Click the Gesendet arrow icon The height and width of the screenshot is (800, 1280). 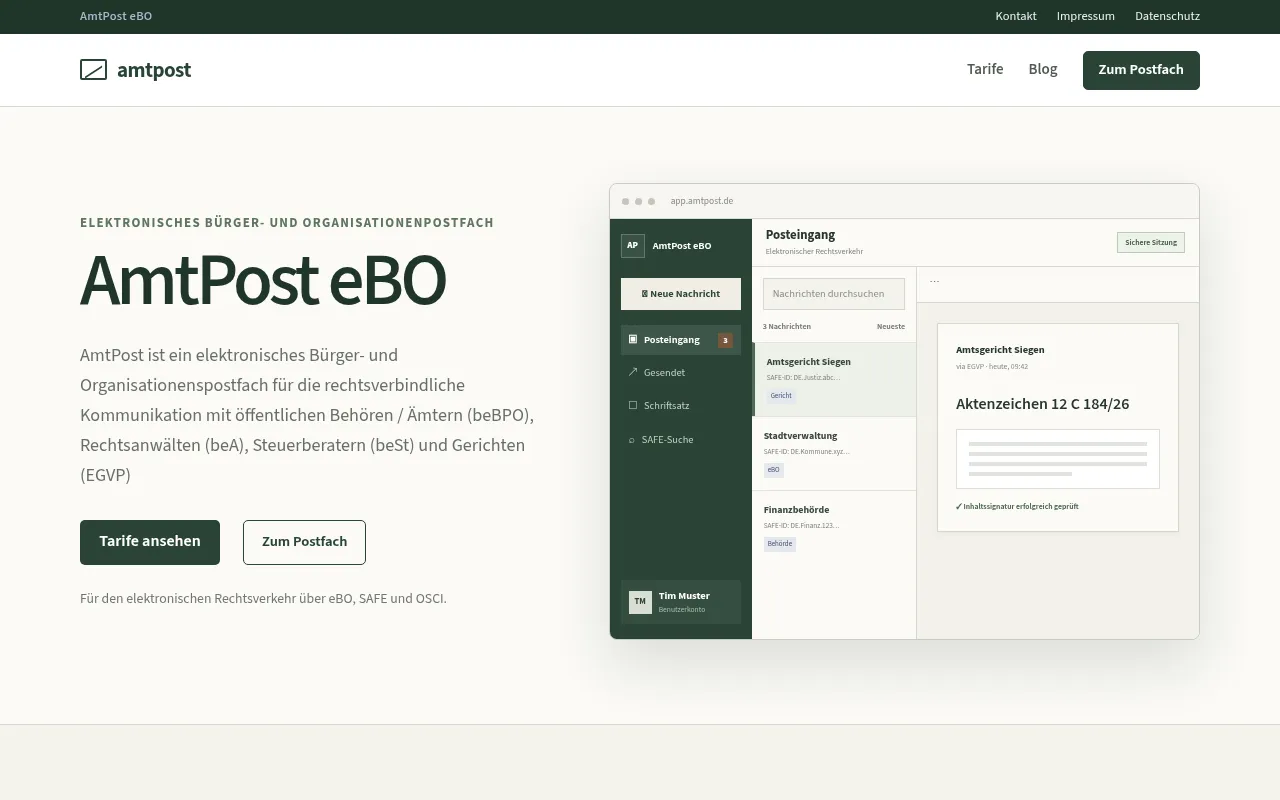633,372
